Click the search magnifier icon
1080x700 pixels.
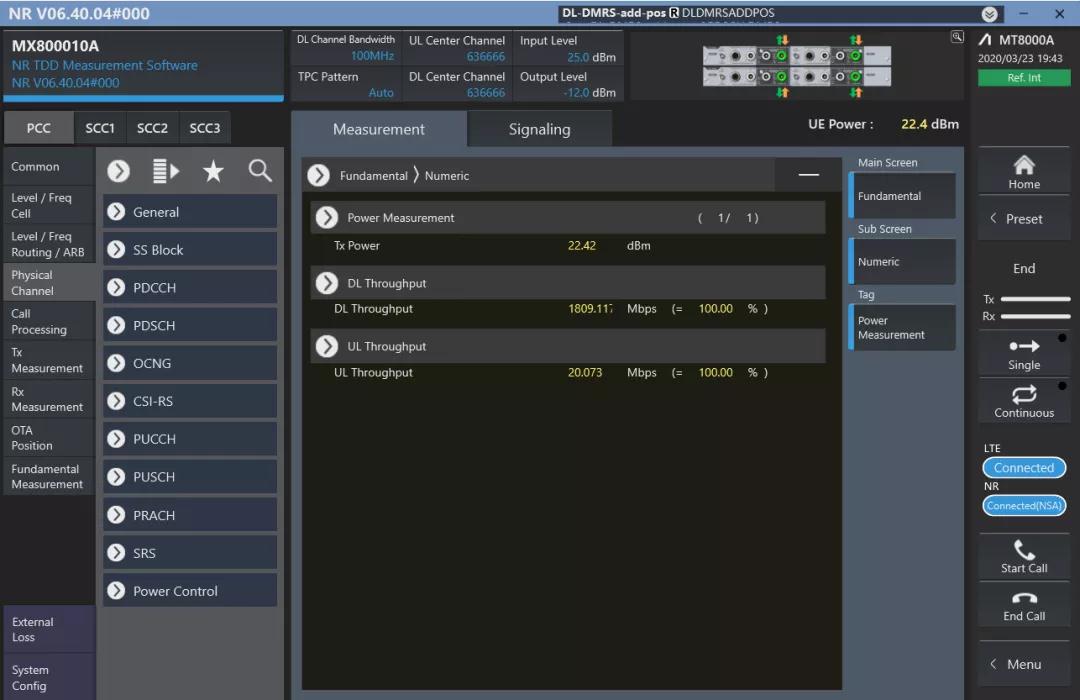point(260,171)
